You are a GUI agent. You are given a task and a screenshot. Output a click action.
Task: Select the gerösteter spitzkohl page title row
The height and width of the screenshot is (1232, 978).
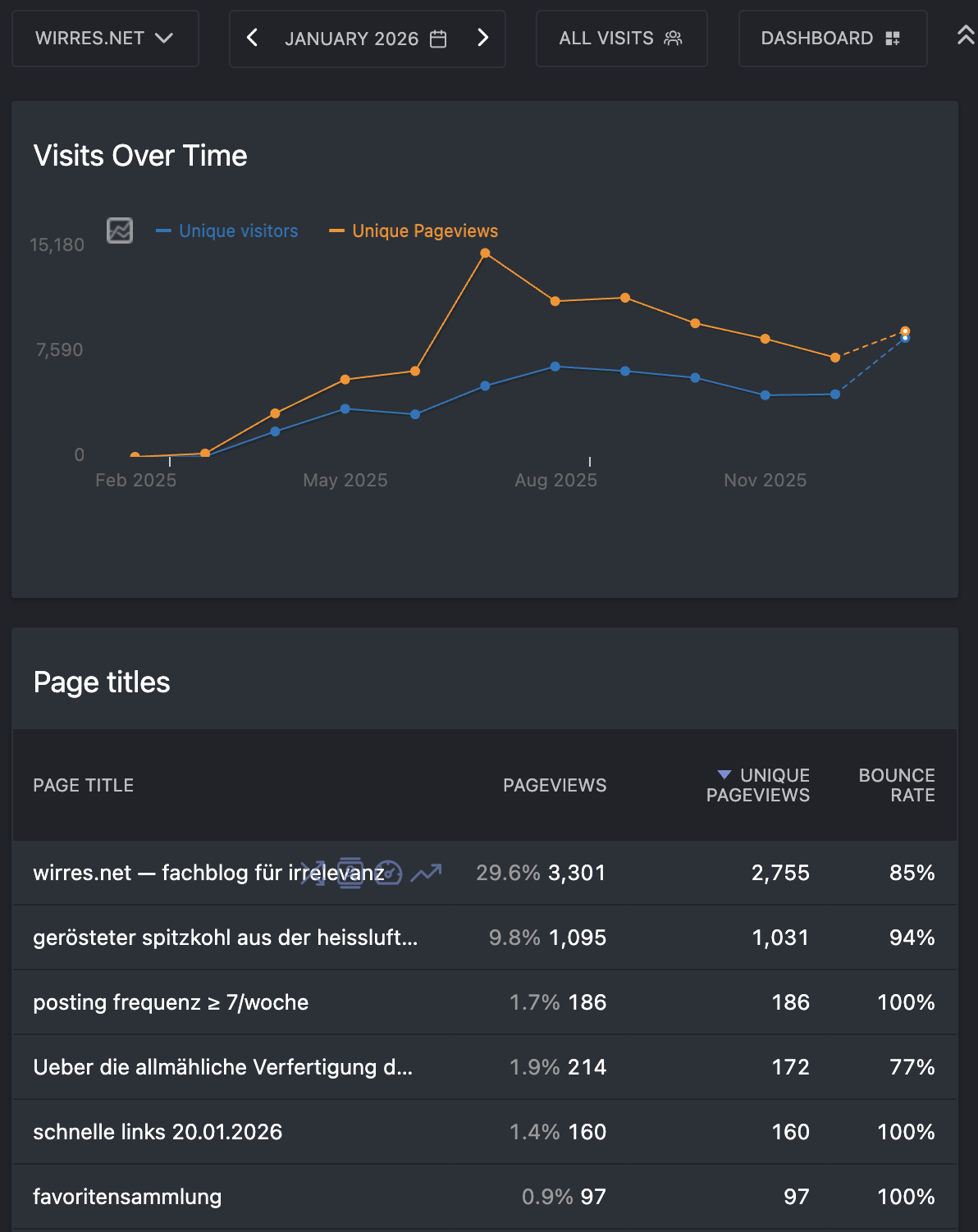225,938
